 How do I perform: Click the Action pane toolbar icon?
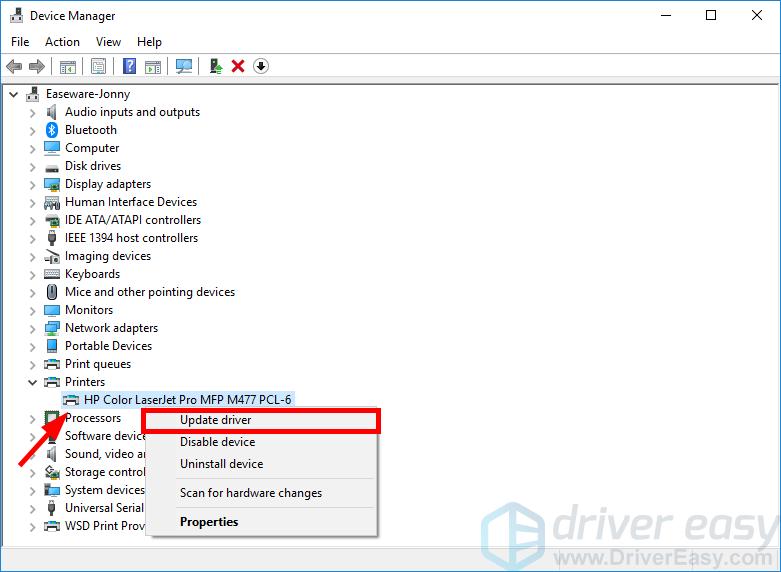(153, 66)
